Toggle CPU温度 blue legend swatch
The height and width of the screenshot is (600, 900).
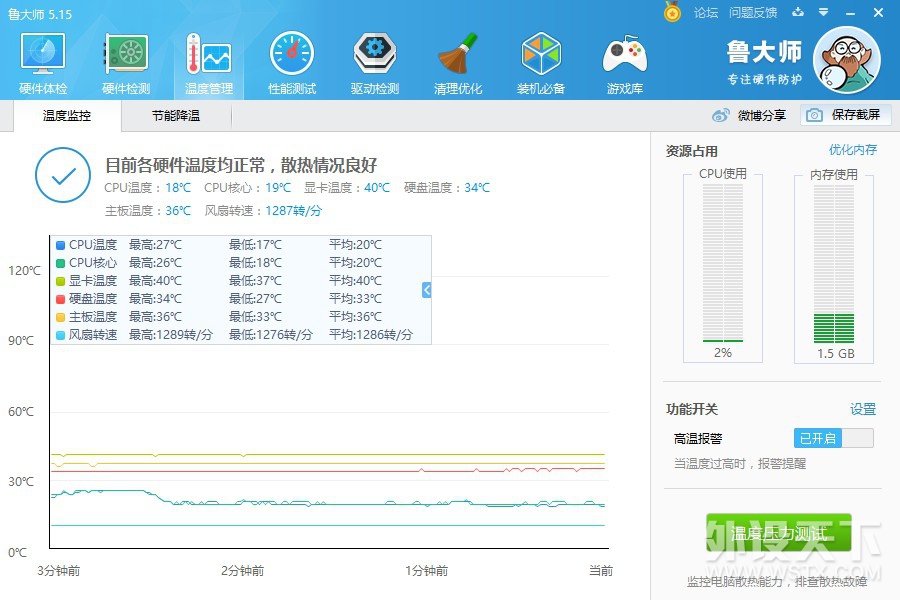pos(60,245)
